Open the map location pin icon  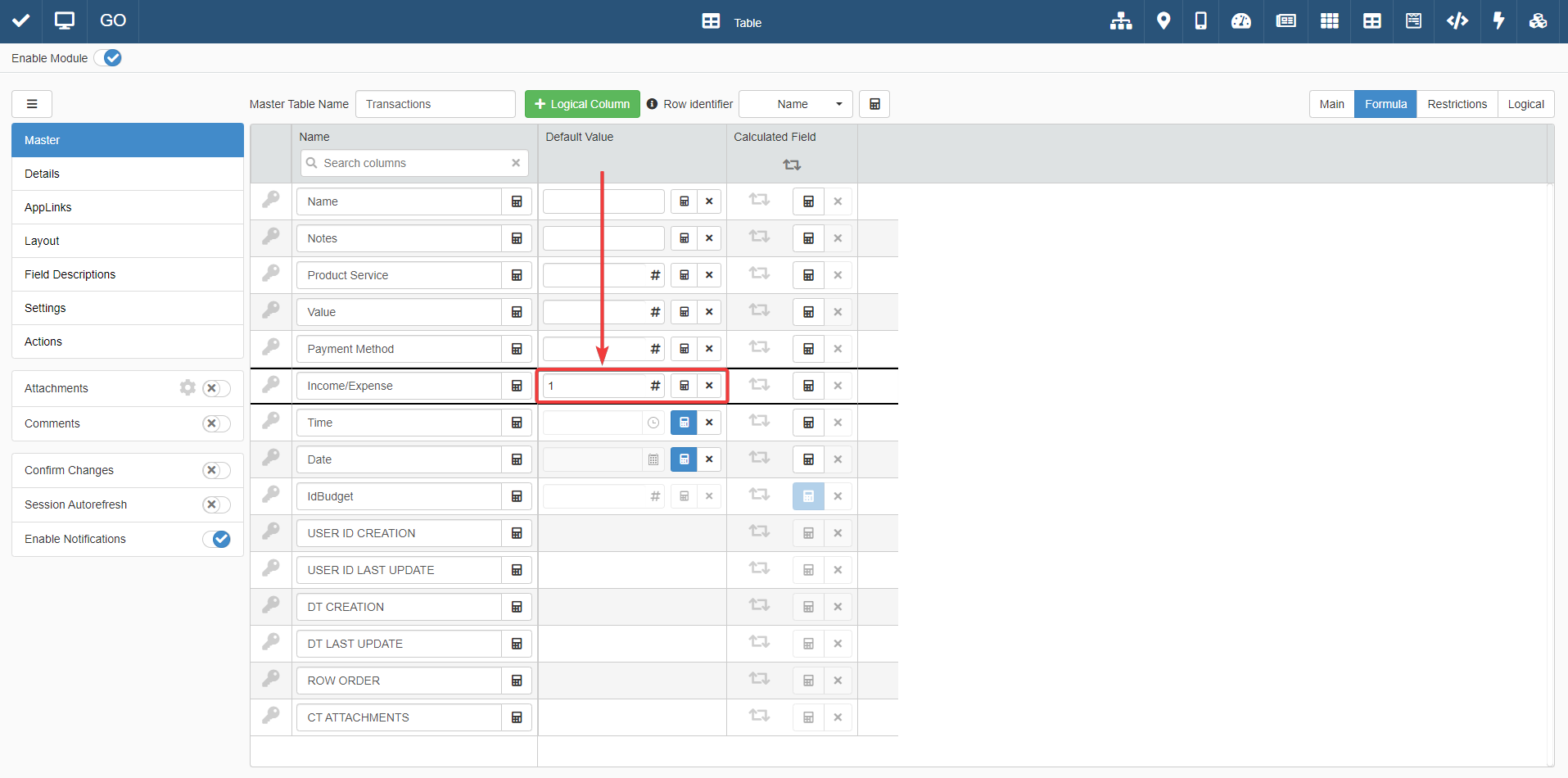pos(1163,21)
